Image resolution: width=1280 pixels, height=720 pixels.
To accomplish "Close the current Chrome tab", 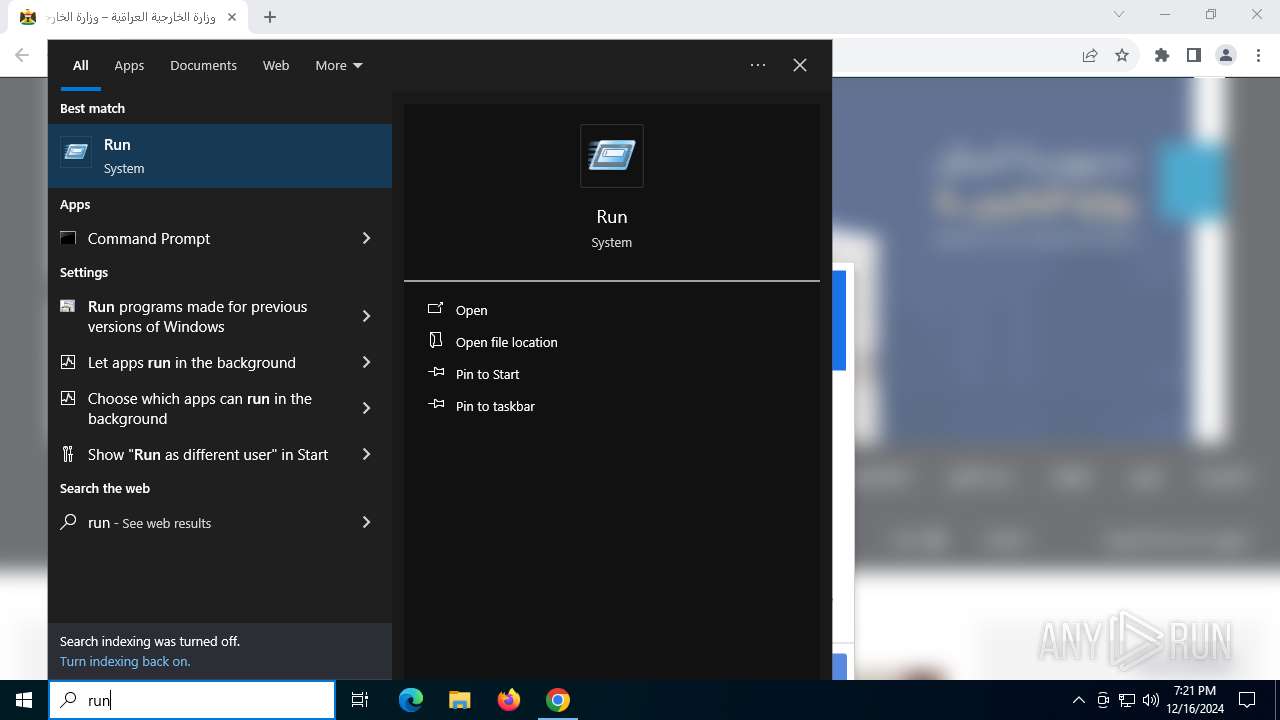I will click(231, 17).
